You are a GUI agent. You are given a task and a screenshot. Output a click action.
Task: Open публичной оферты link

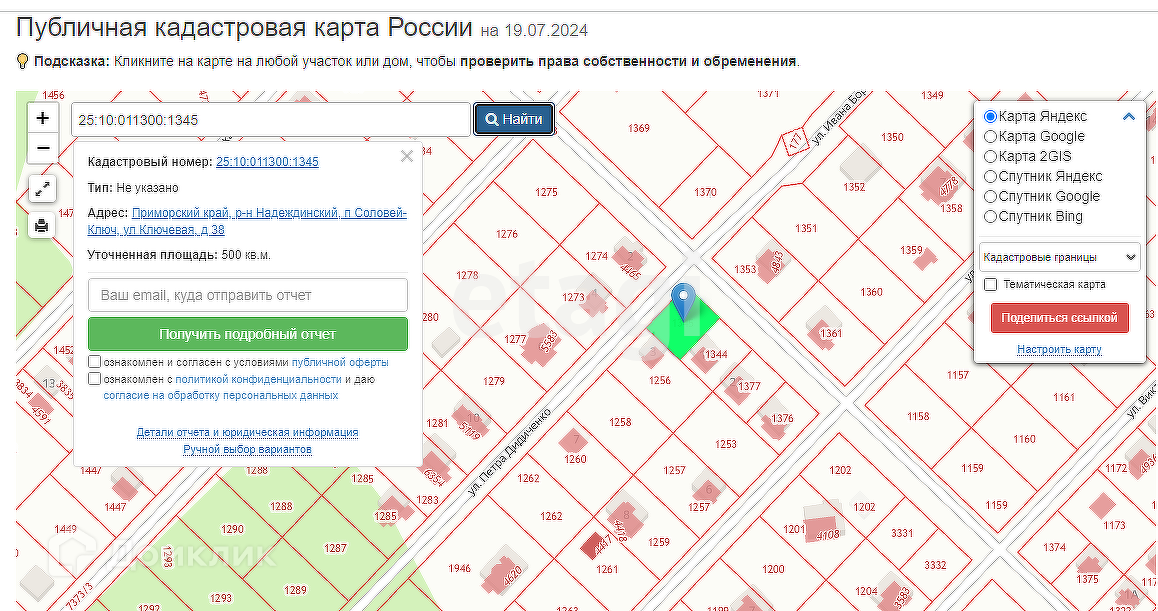340,363
